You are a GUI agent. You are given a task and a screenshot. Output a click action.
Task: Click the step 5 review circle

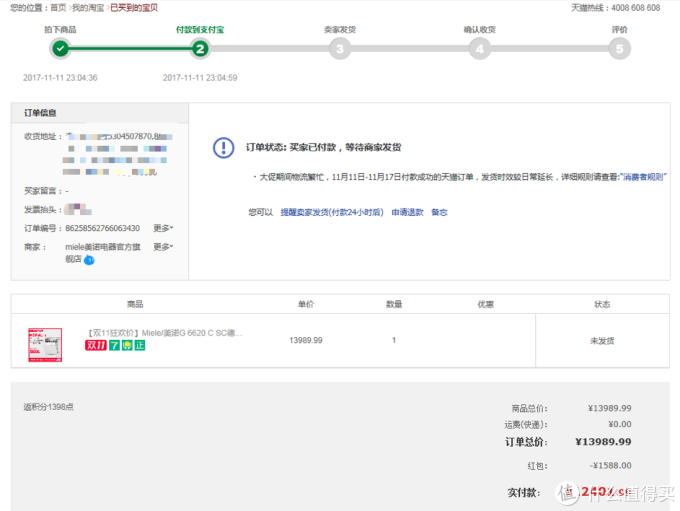click(619, 49)
